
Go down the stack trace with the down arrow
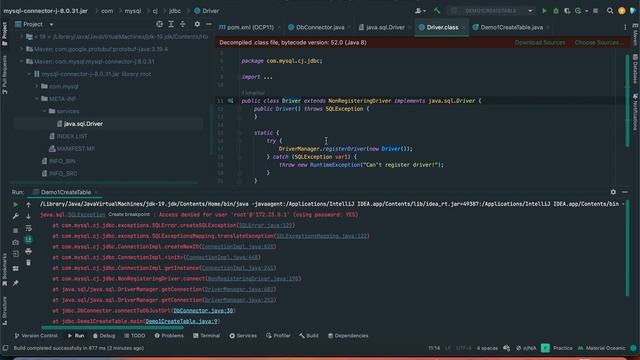tap(28, 216)
